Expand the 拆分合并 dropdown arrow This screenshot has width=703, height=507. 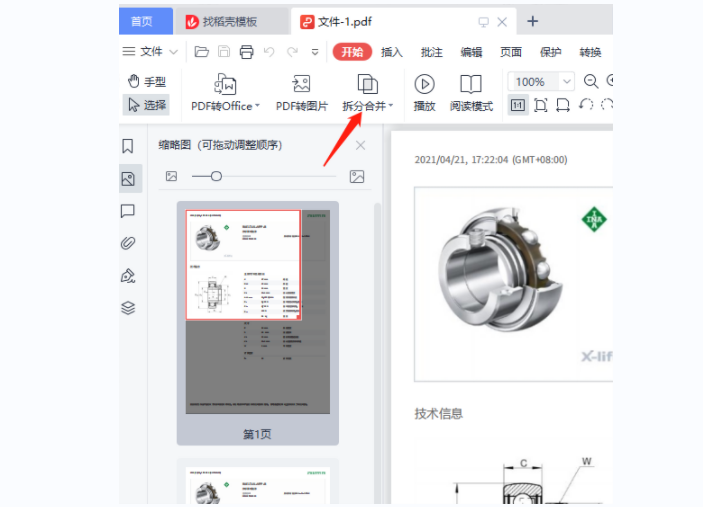click(x=391, y=106)
